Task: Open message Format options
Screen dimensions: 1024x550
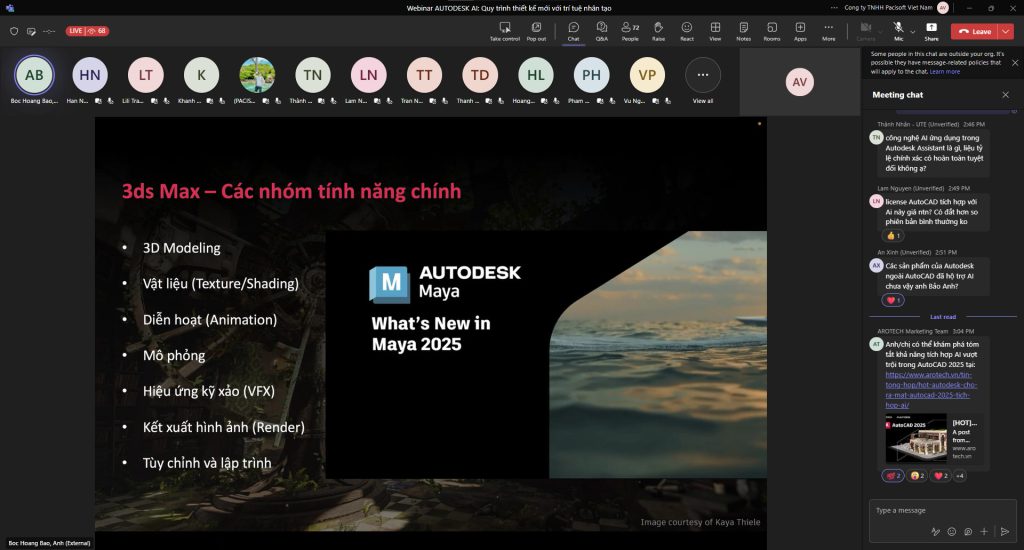Action: click(935, 532)
